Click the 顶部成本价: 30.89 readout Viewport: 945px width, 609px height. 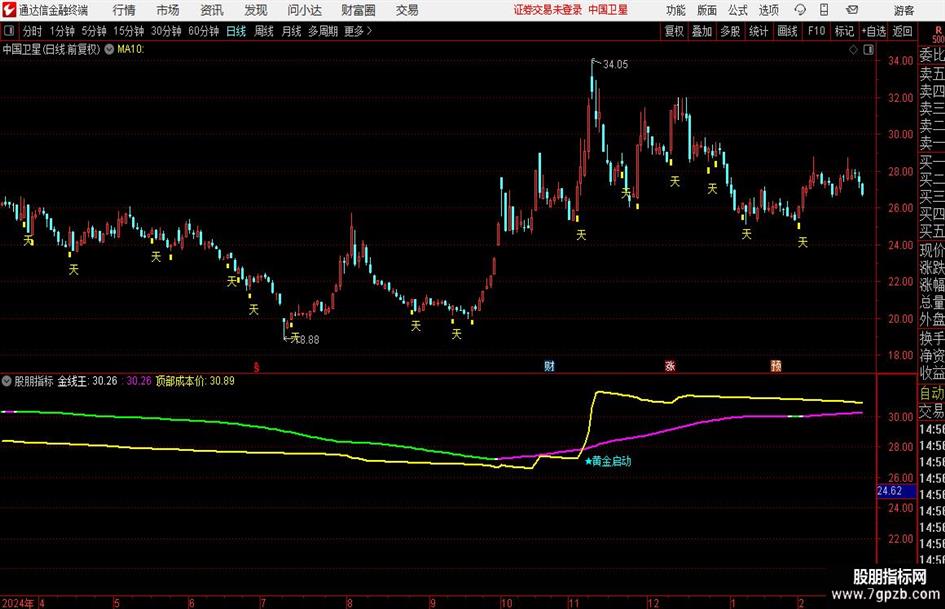pos(195,381)
